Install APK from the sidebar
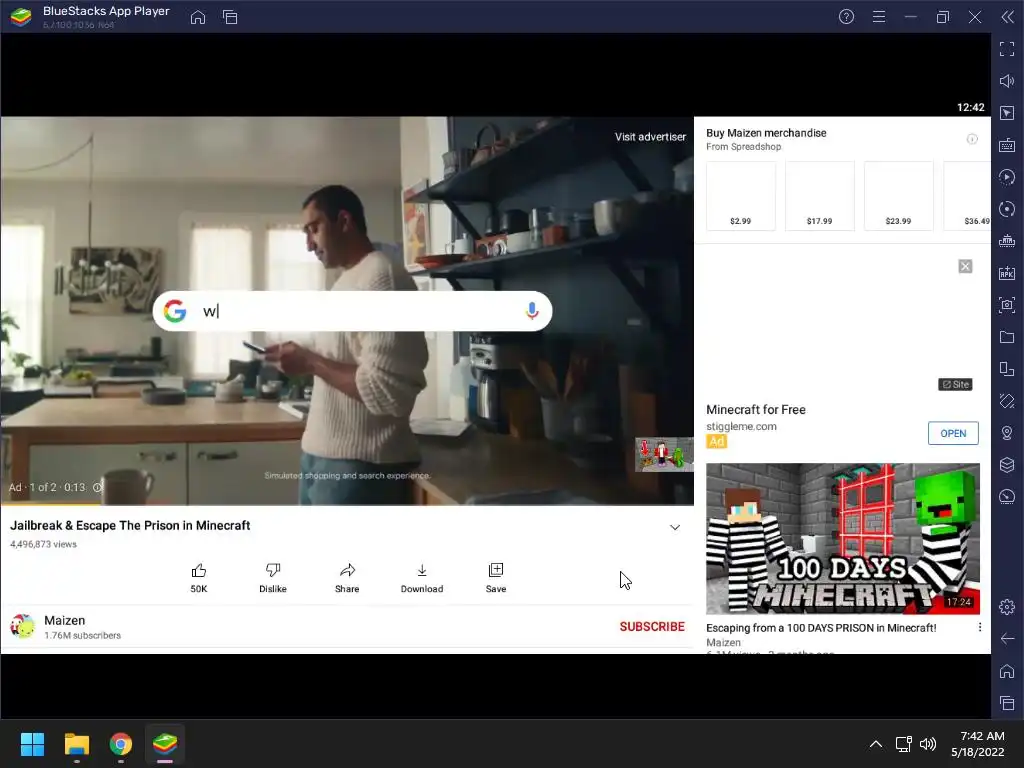This screenshot has width=1024, height=768. 1007,273
